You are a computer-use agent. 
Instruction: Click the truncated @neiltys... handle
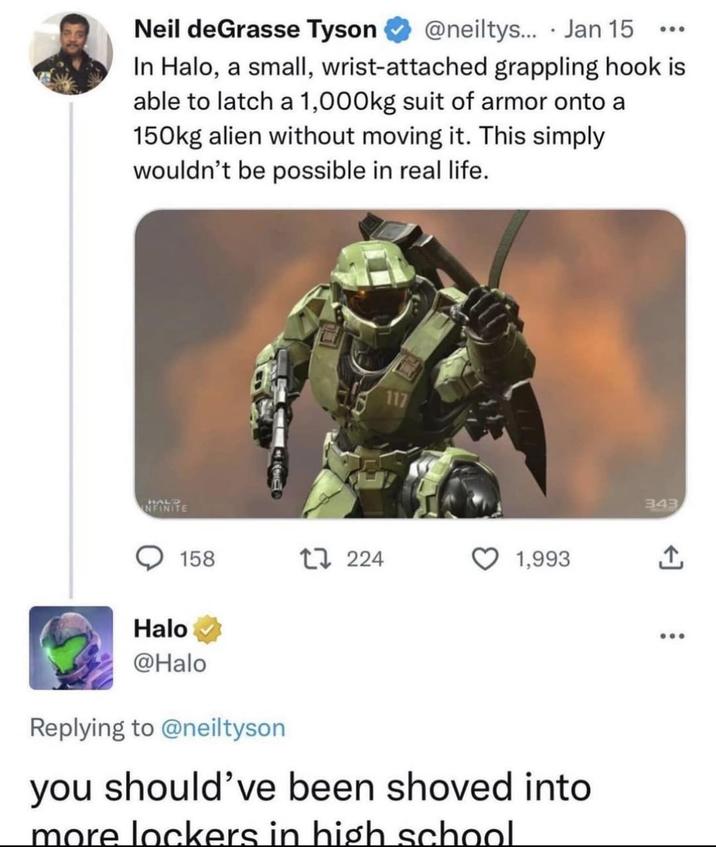(x=481, y=28)
